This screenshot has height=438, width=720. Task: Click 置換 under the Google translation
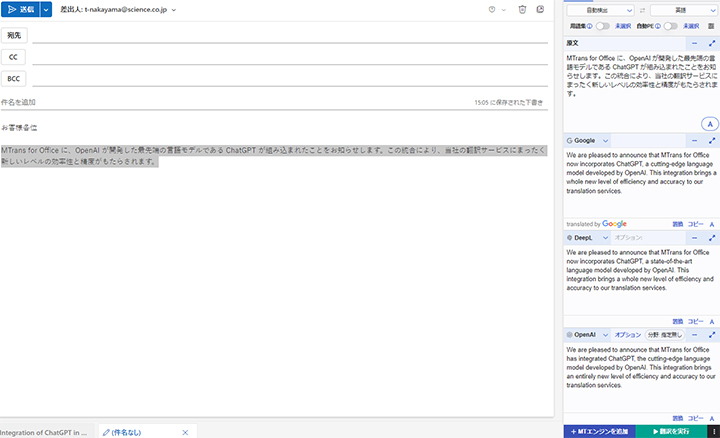[678, 224]
